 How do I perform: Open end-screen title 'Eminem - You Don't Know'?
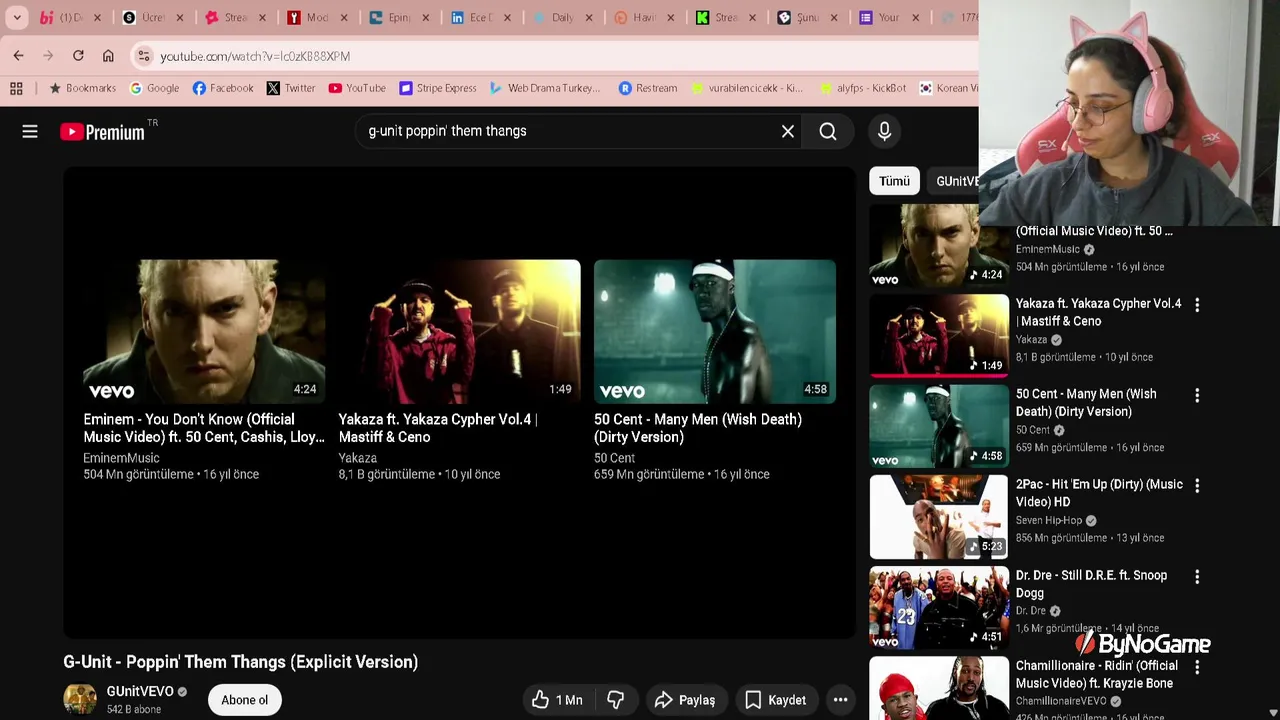204,428
